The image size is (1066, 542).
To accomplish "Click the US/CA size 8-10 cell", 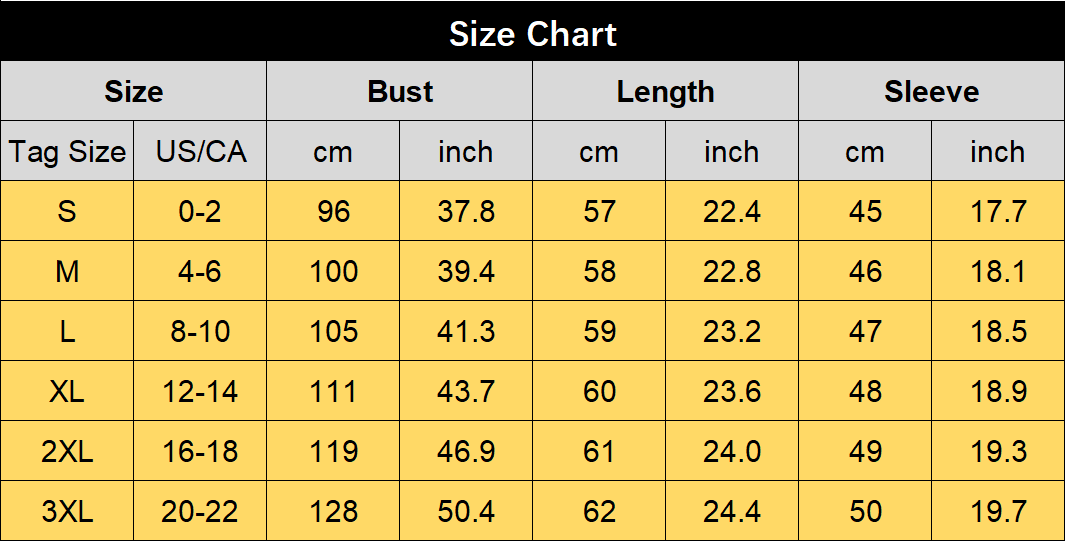I will click(200, 331).
